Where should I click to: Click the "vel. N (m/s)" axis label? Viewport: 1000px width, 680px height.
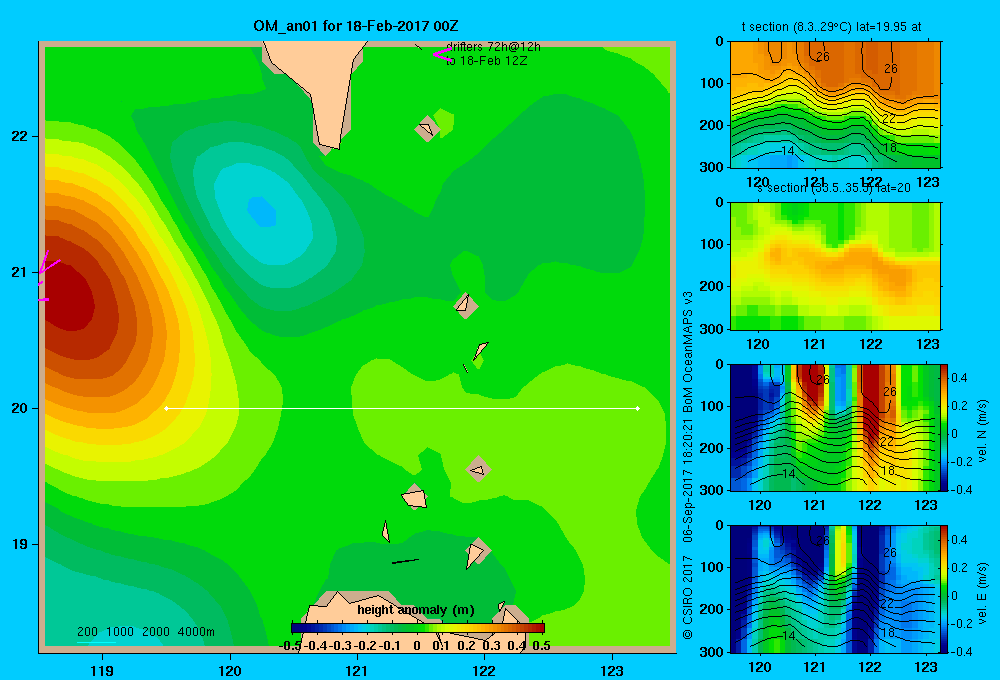(x=982, y=431)
